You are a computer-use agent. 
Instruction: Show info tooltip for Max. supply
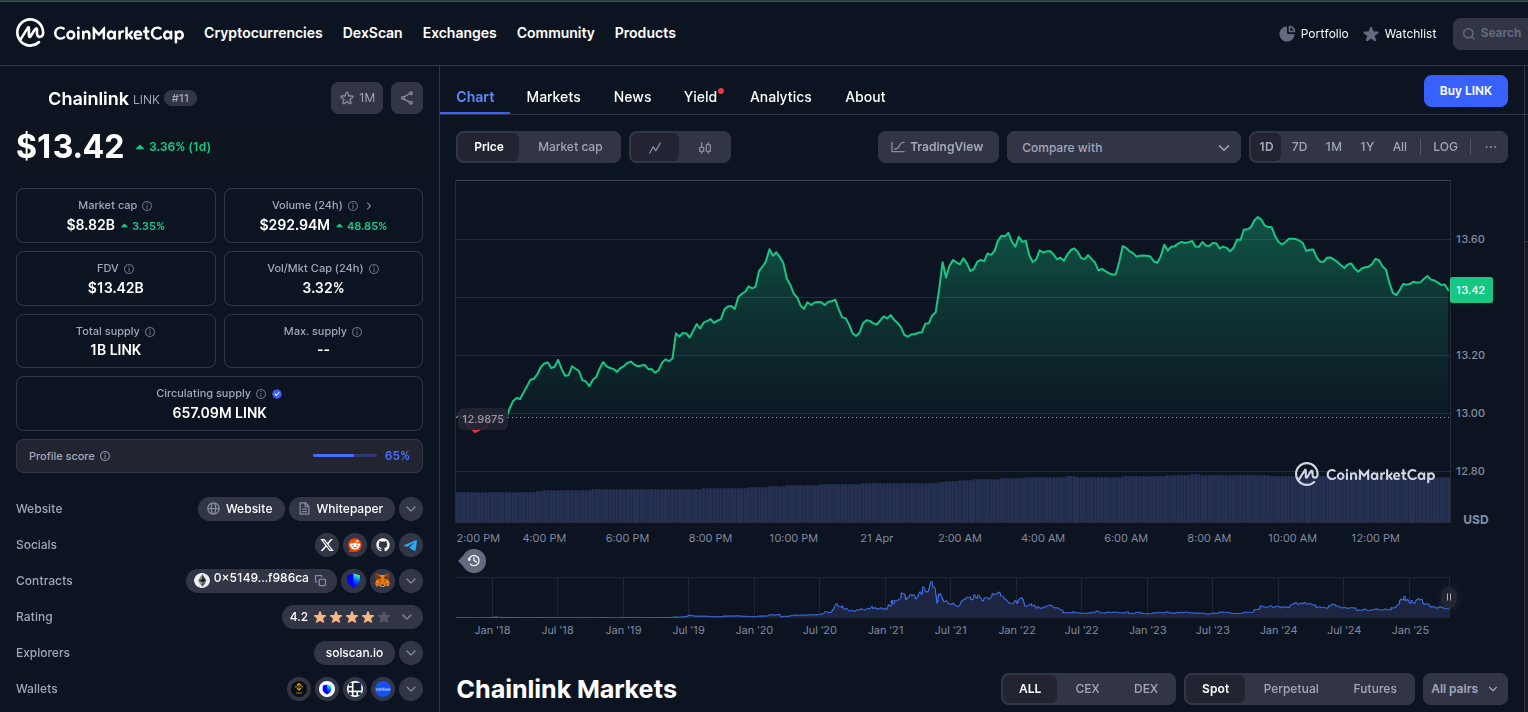tap(357, 332)
